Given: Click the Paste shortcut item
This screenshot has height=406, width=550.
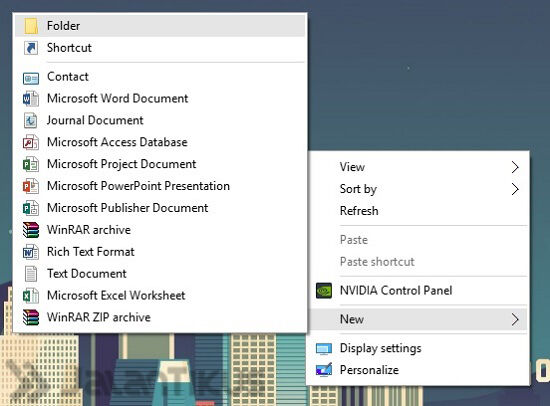Looking at the screenshot, I should point(418,262).
